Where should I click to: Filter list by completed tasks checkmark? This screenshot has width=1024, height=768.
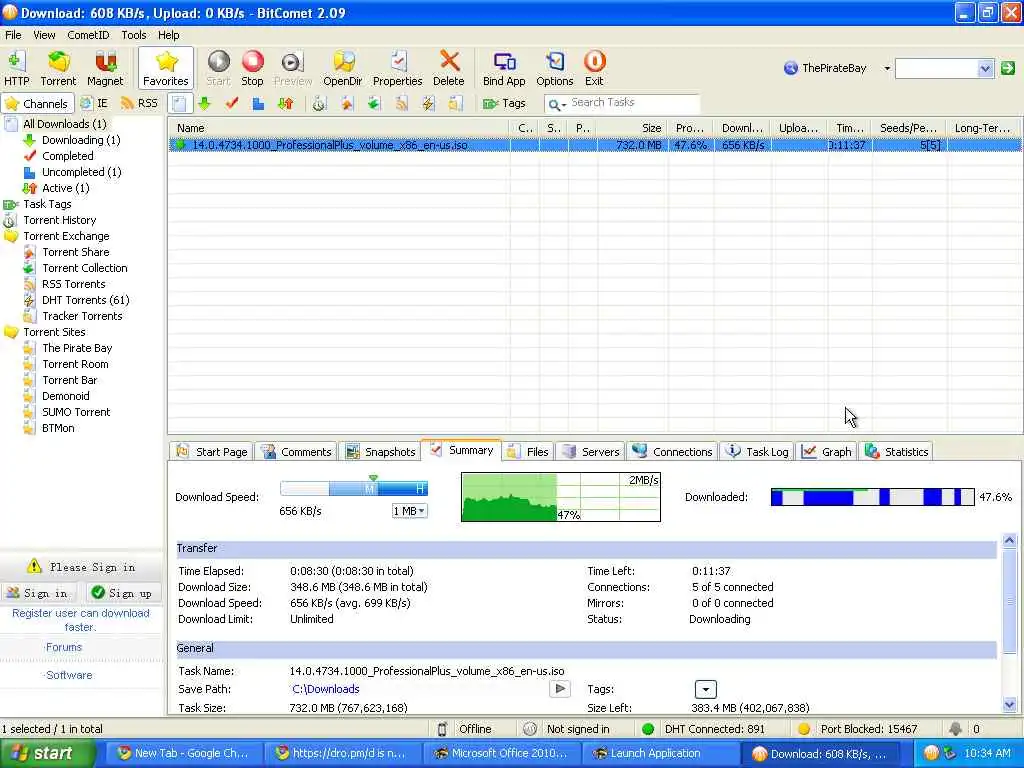coord(232,103)
